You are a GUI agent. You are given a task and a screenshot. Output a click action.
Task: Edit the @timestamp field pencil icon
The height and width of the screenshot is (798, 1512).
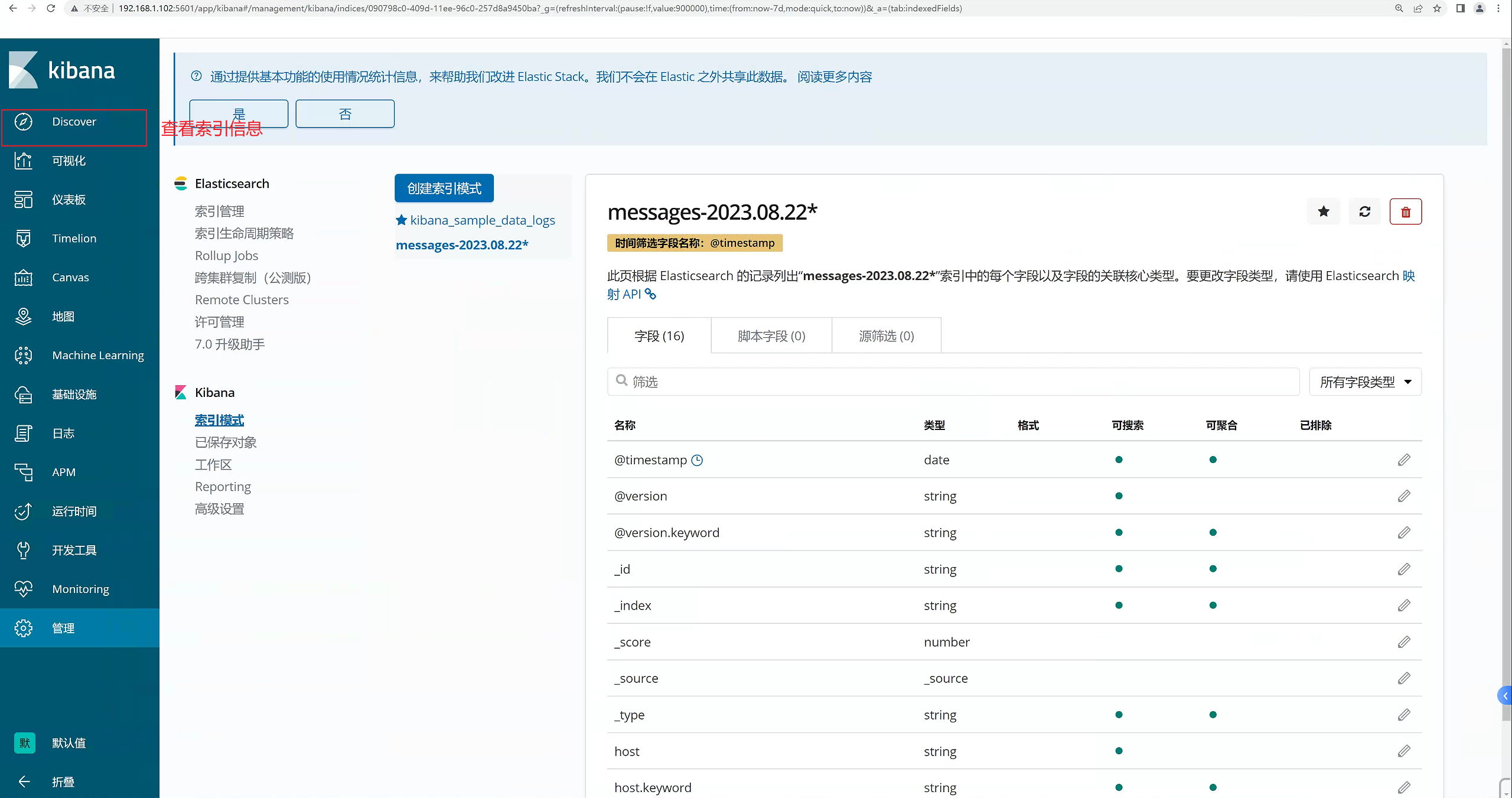click(1404, 460)
